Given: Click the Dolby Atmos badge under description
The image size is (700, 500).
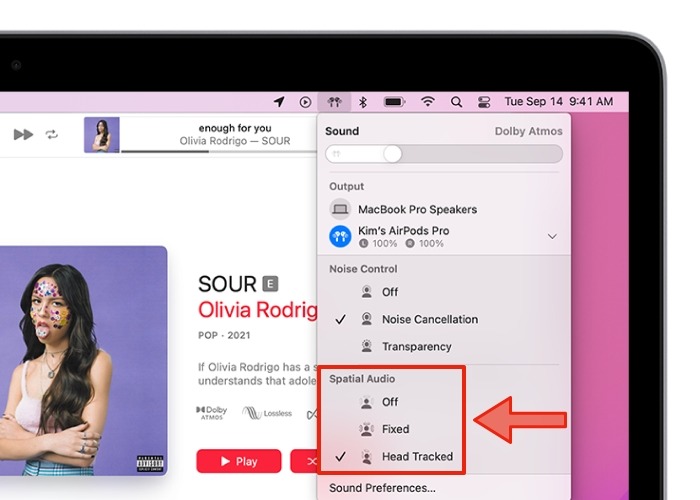Looking at the screenshot, I should tap(212, 413).
